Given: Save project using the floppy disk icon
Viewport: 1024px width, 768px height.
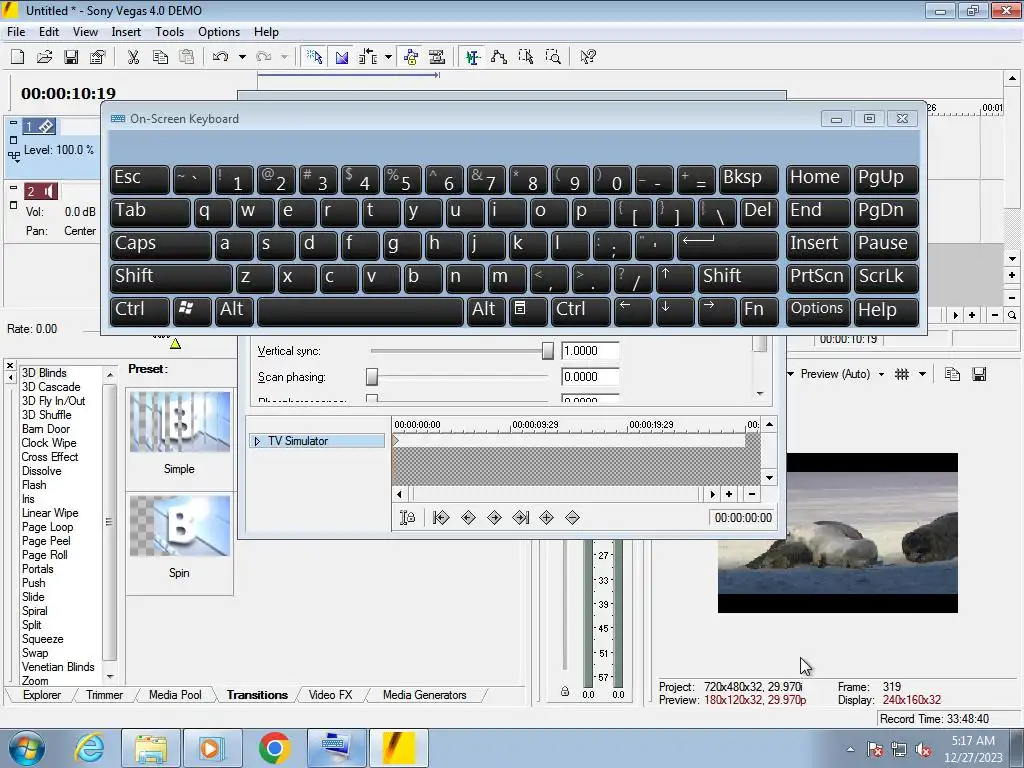Looking at the screenshot, I should point(71,57).
